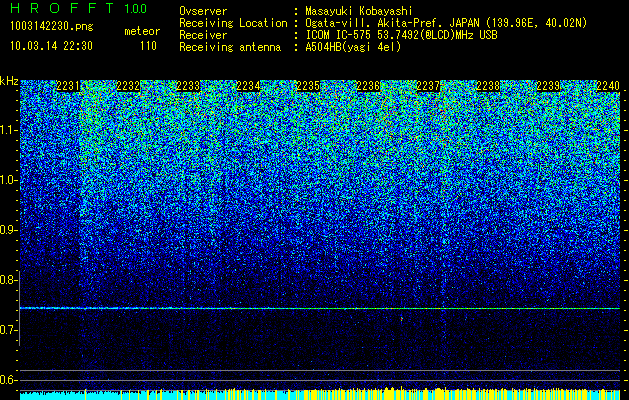Click the 2238 time marker
Screen dimensions: 629x400
(x=488, y=86)
